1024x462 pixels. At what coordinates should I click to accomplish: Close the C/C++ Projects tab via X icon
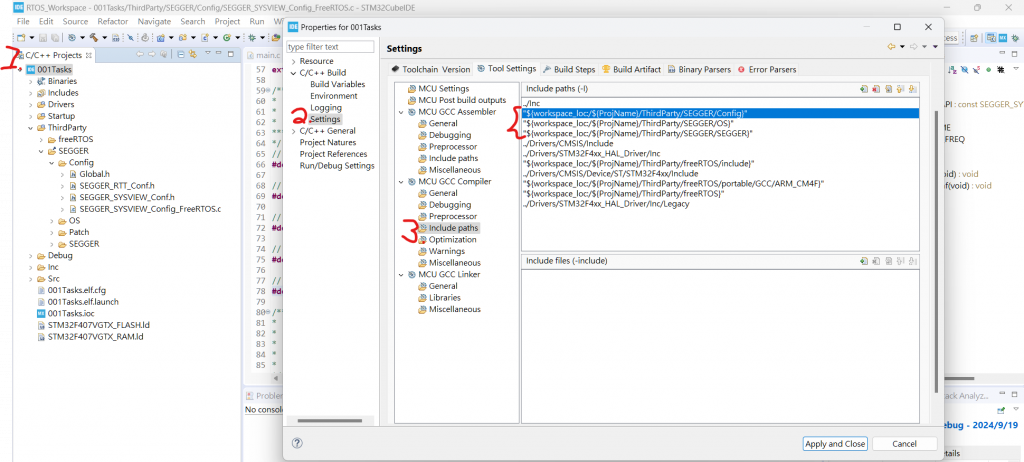pyautogui.click(x=90, y=55)
